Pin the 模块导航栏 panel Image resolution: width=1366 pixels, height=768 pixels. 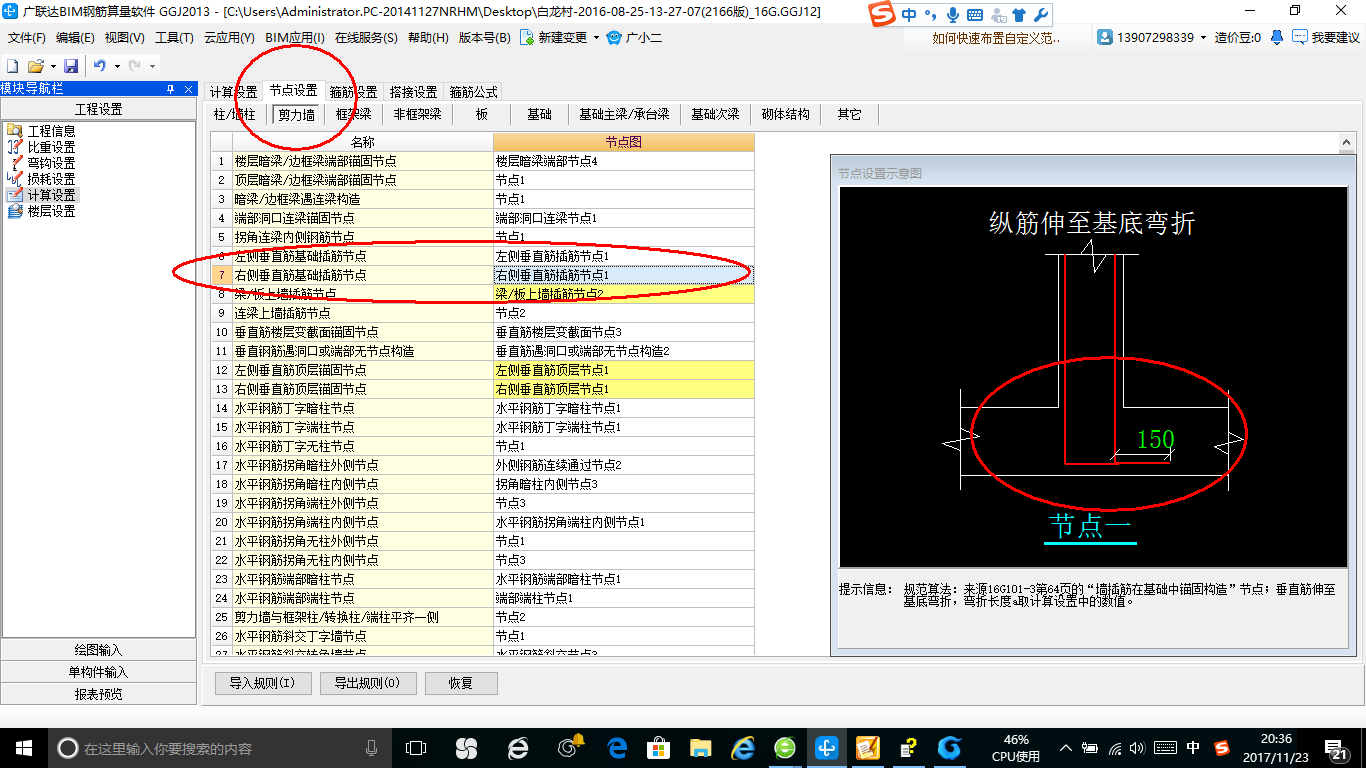[171, 89]
